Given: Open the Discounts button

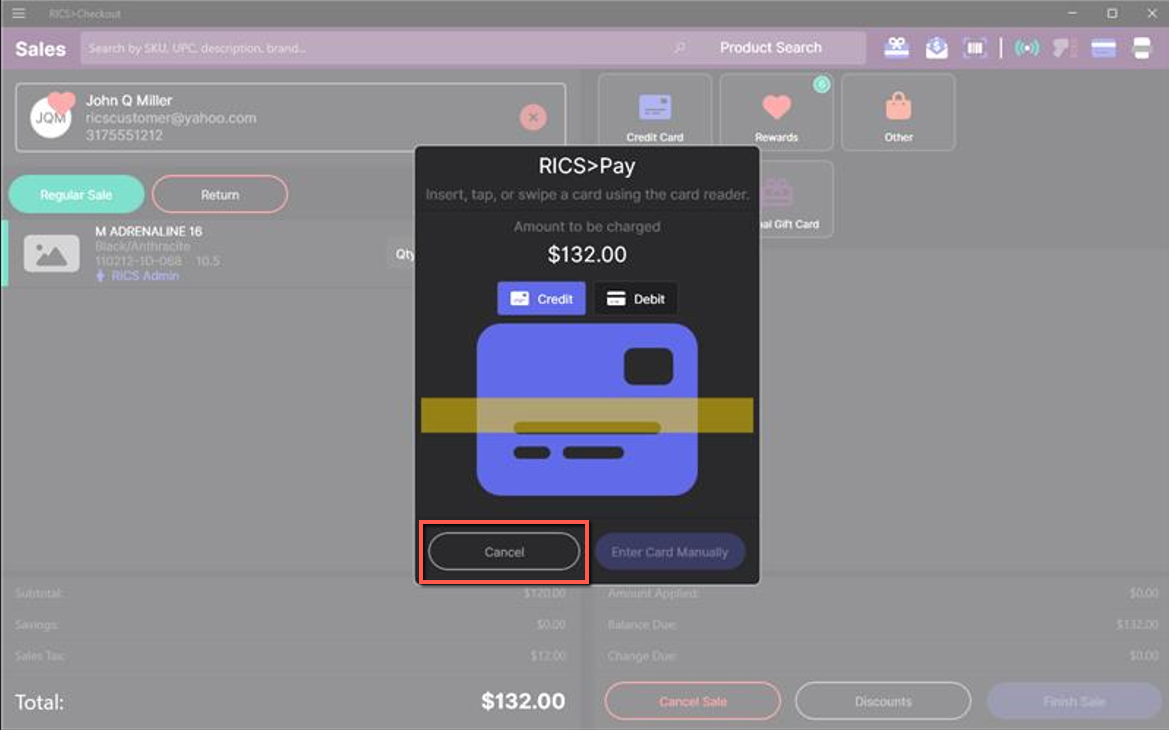Looking at the screenshot, I should (x=883, y=702).
